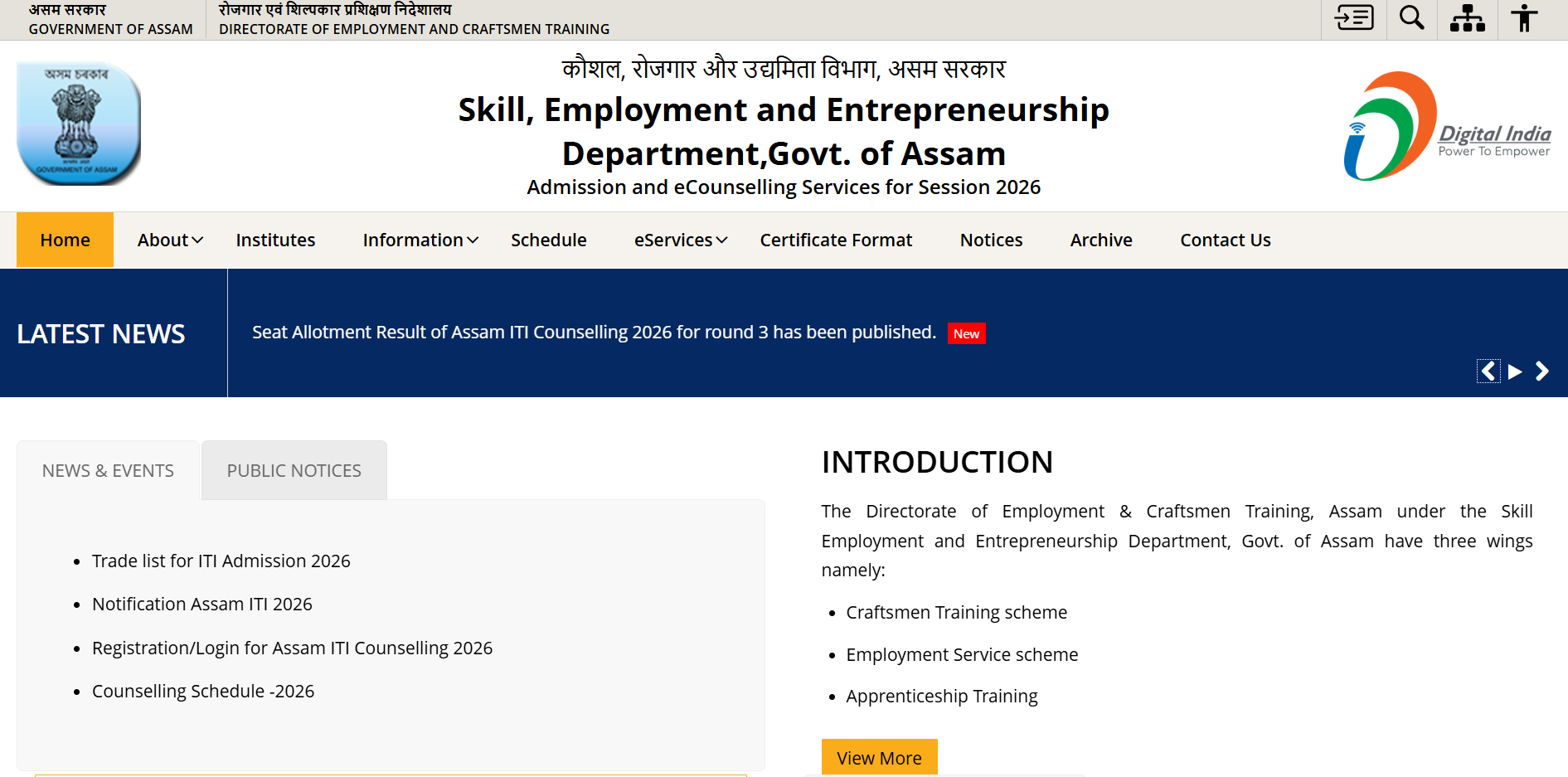Play the latest news ticker
The width and height of the screenshot is (1568, 777).
pos(1515,372)
